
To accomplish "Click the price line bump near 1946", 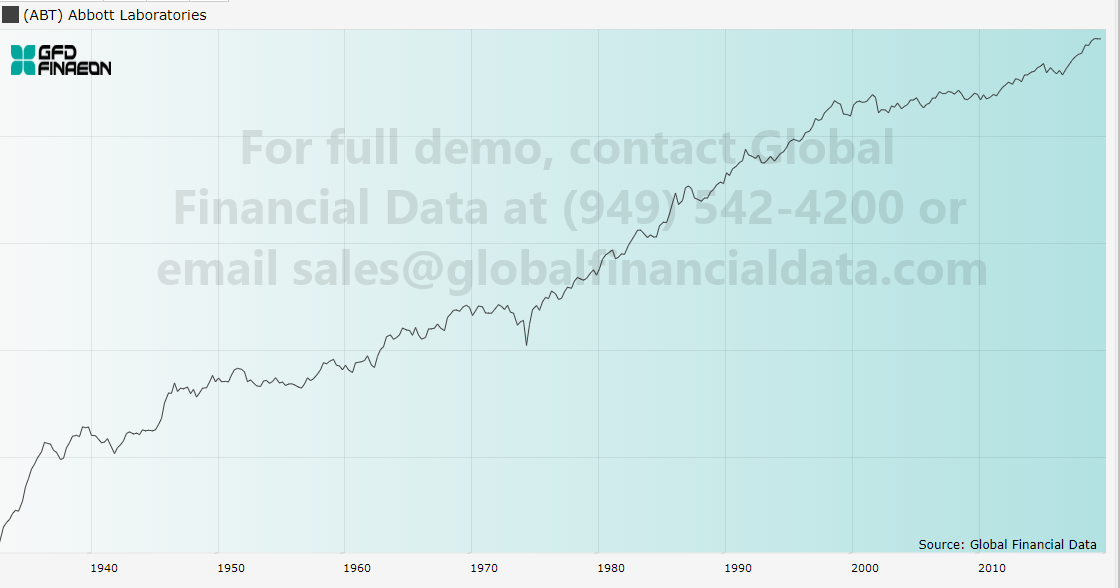I will pos(174,385).
